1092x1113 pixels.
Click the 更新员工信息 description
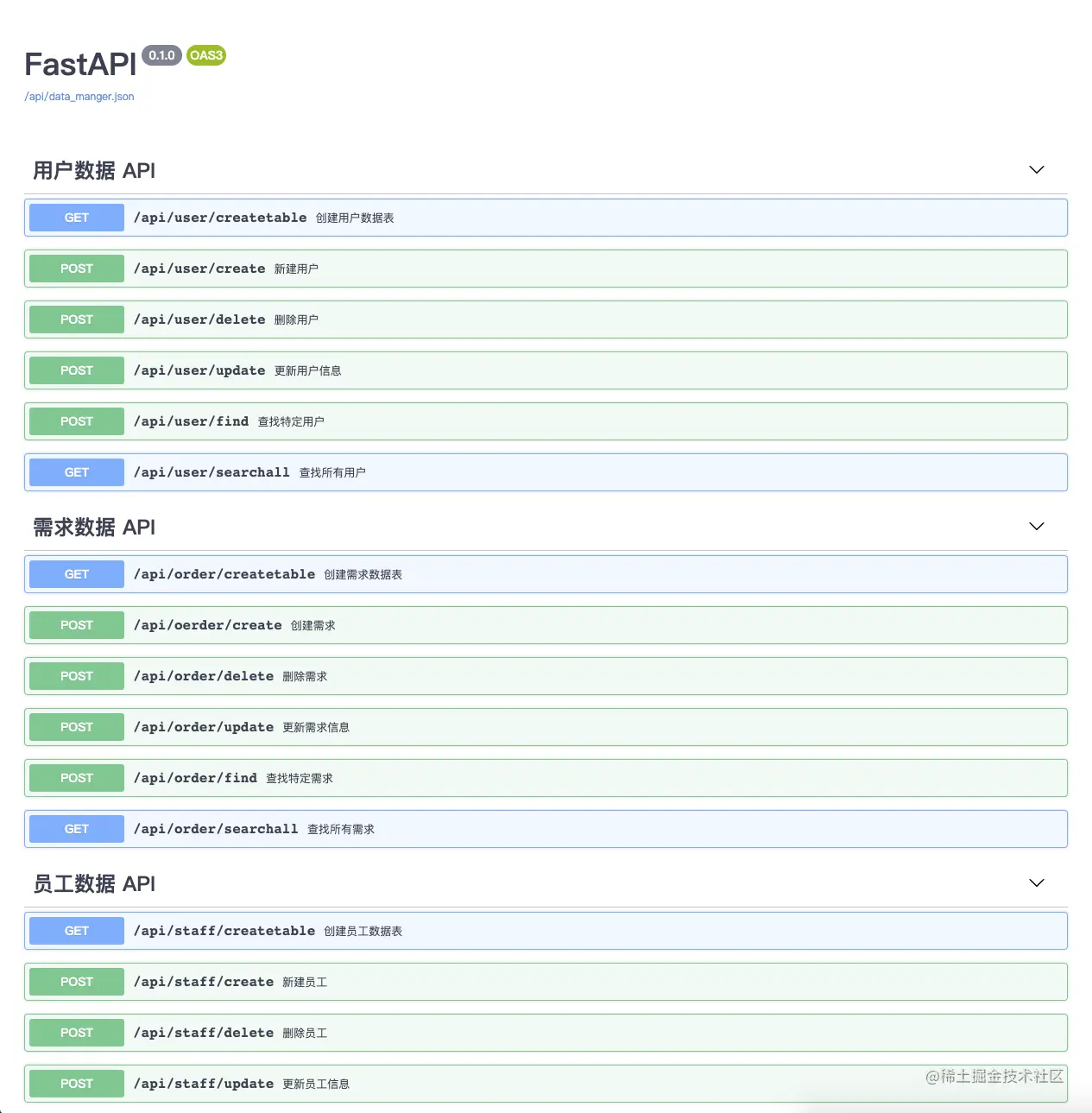click(316, 1085)
